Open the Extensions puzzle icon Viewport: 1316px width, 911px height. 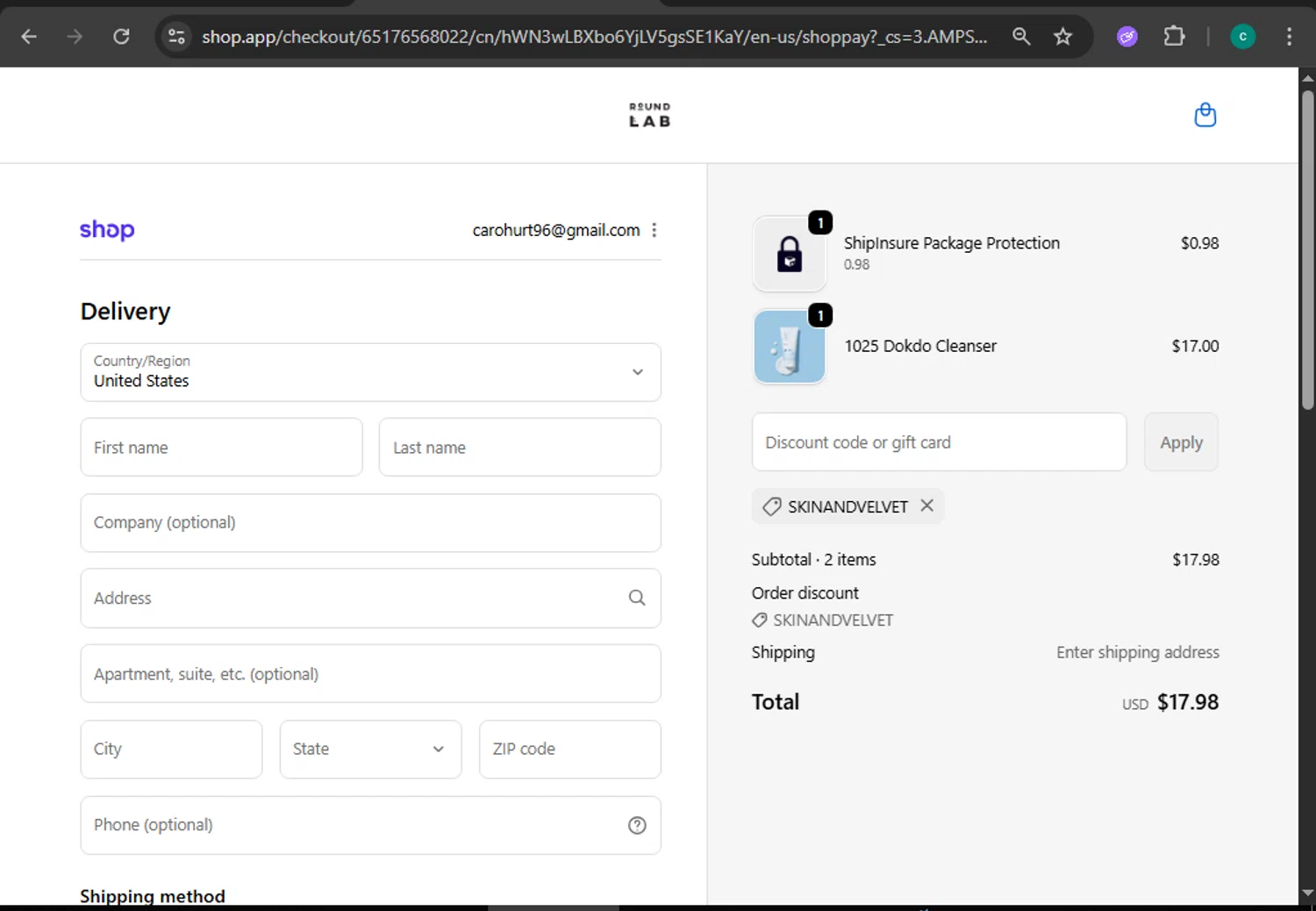click(1174, 36)
